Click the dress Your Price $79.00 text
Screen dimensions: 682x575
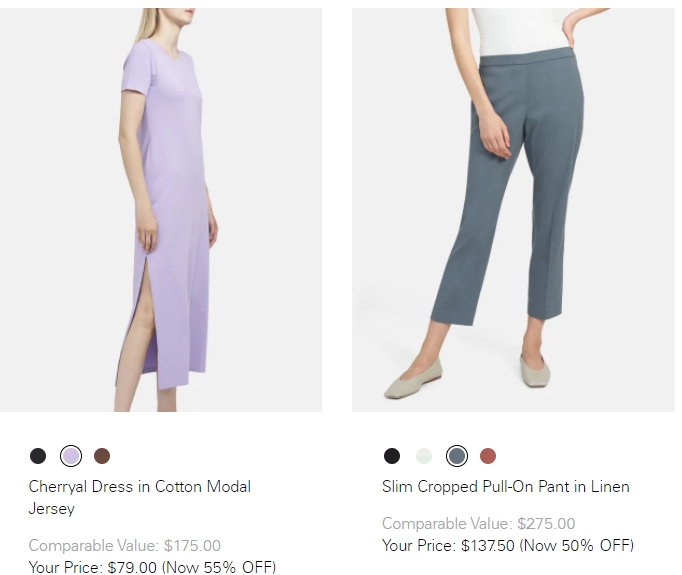click(x=93, y=568)
